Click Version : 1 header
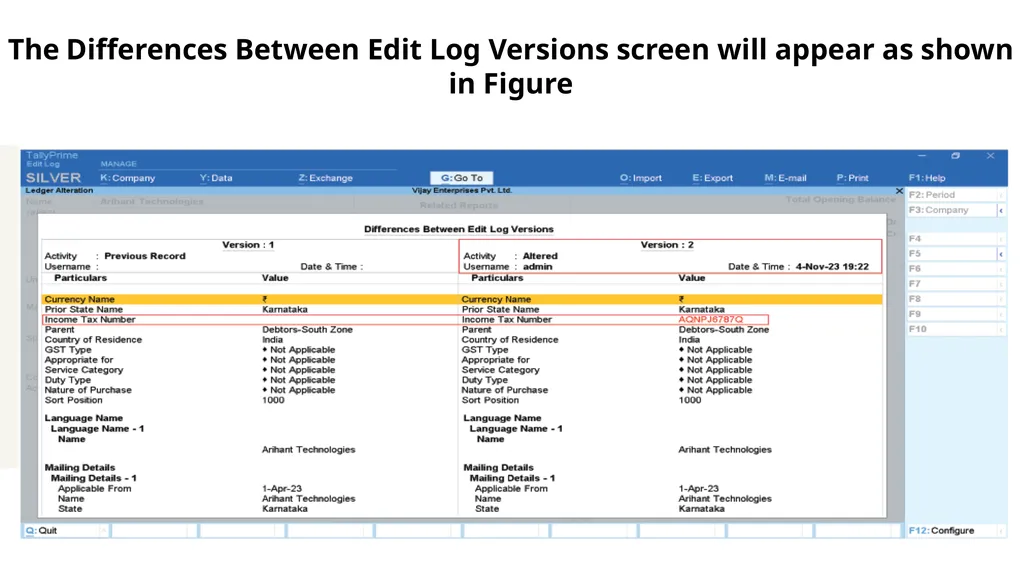 pyautogui.click(x=248, y=245)
